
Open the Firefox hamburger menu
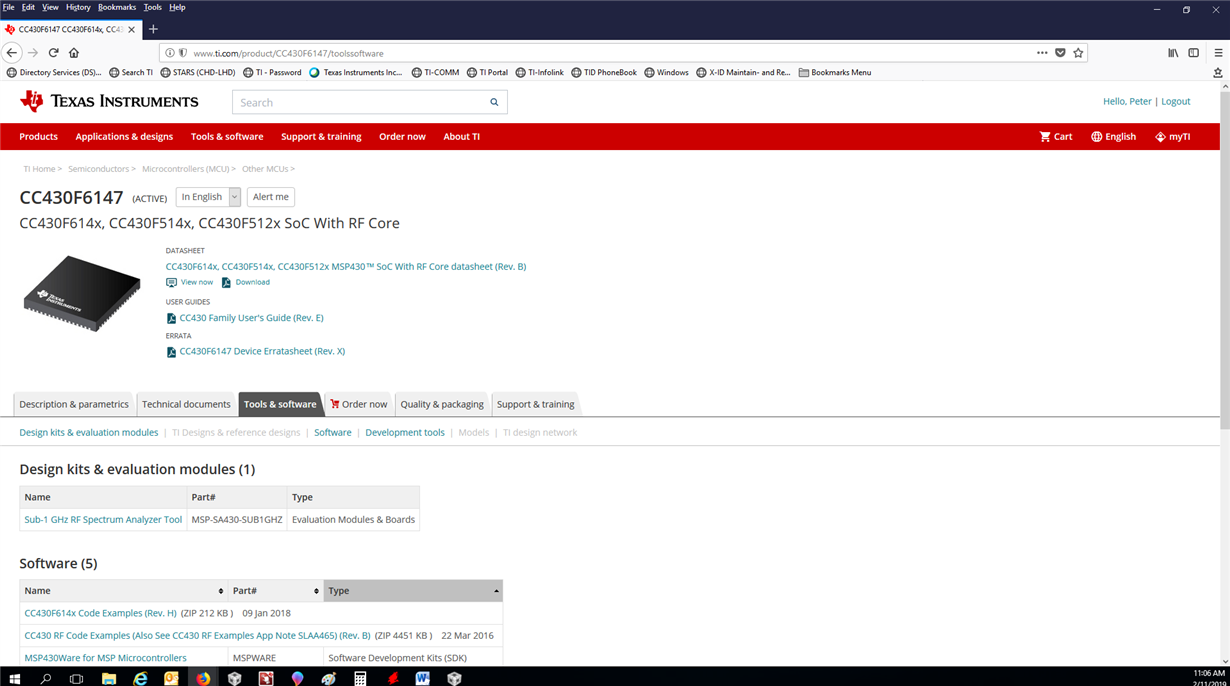click(1218, 53)
